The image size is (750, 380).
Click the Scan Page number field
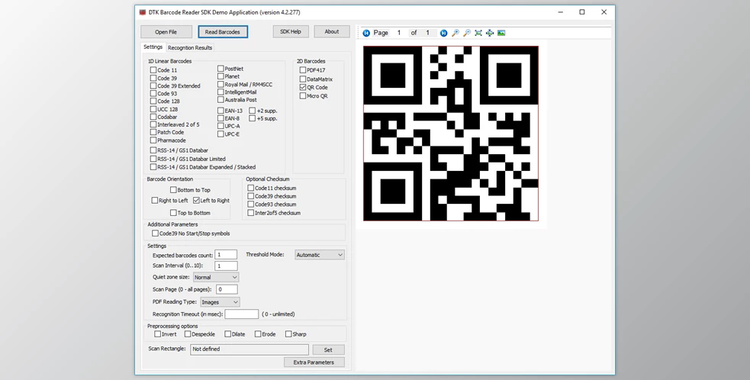pos(227,289)
